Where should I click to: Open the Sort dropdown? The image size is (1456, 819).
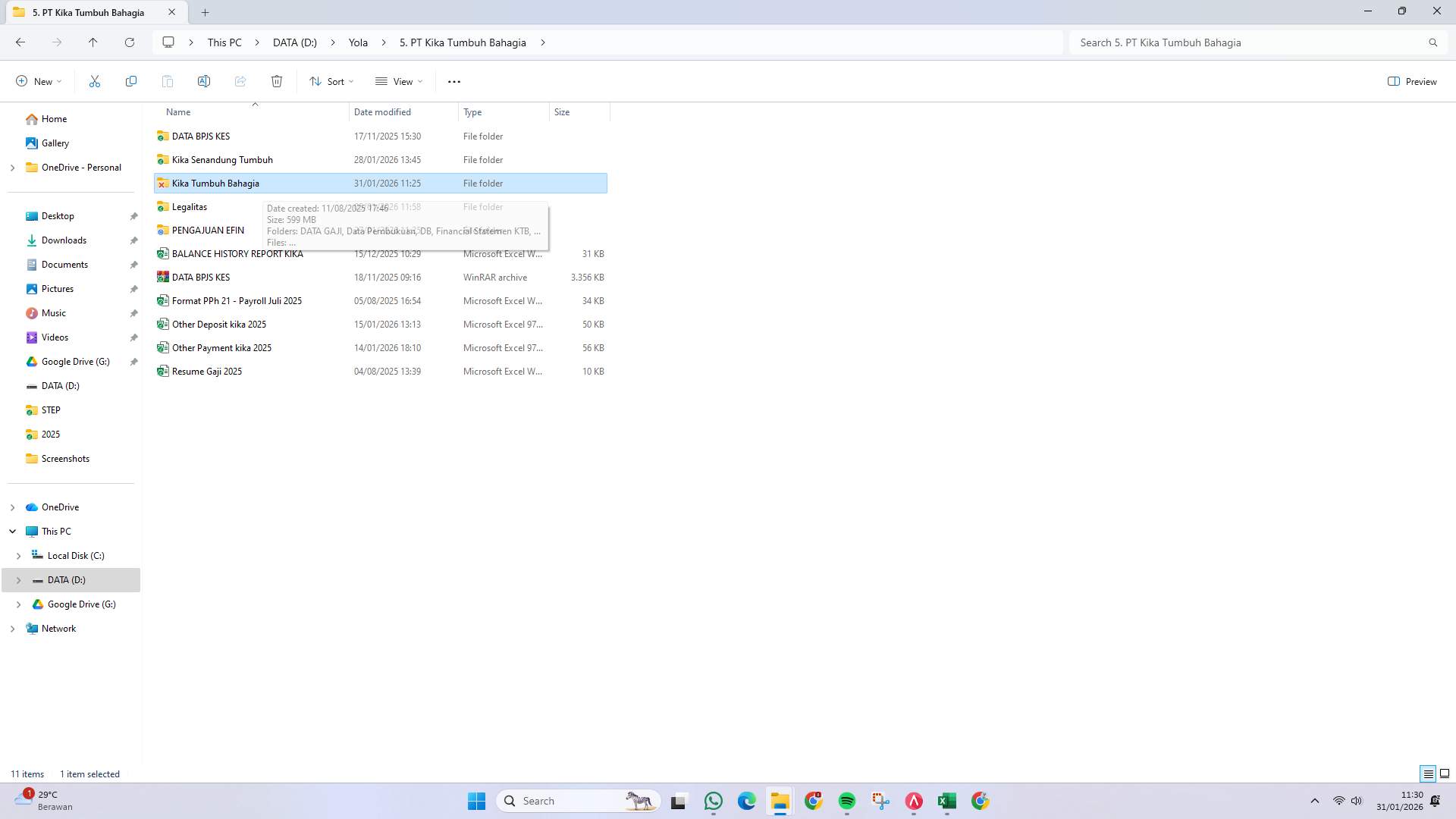tap(331, 81)
